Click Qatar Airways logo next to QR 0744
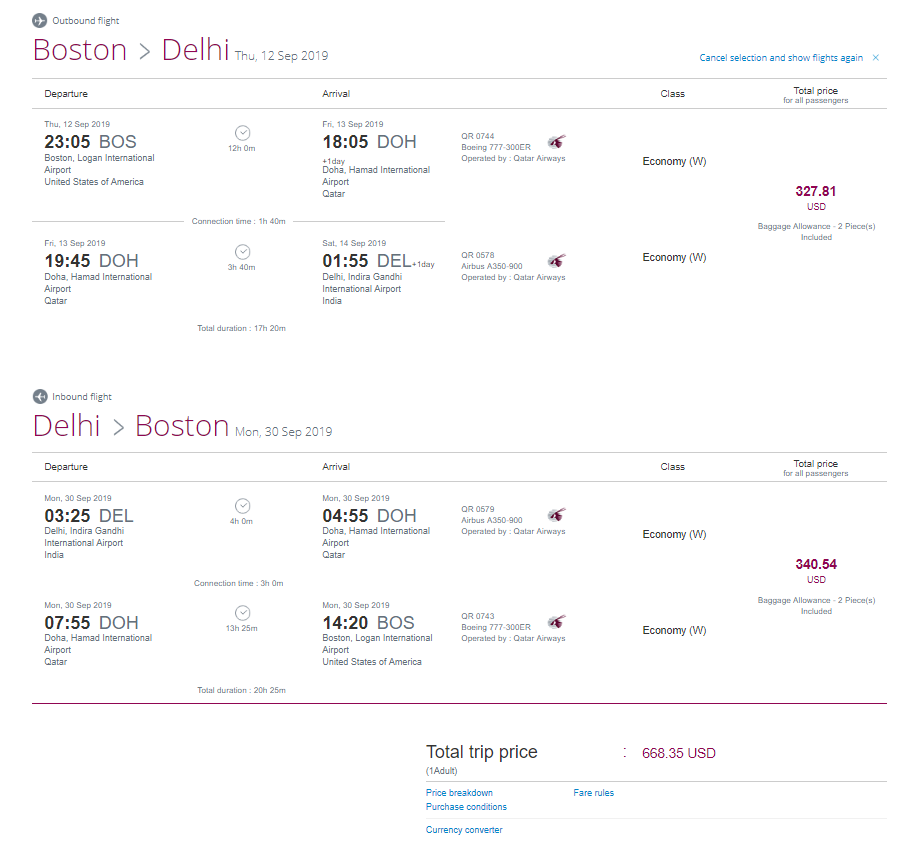Viewport: 924px width, 843px height. tap(556, 141)
